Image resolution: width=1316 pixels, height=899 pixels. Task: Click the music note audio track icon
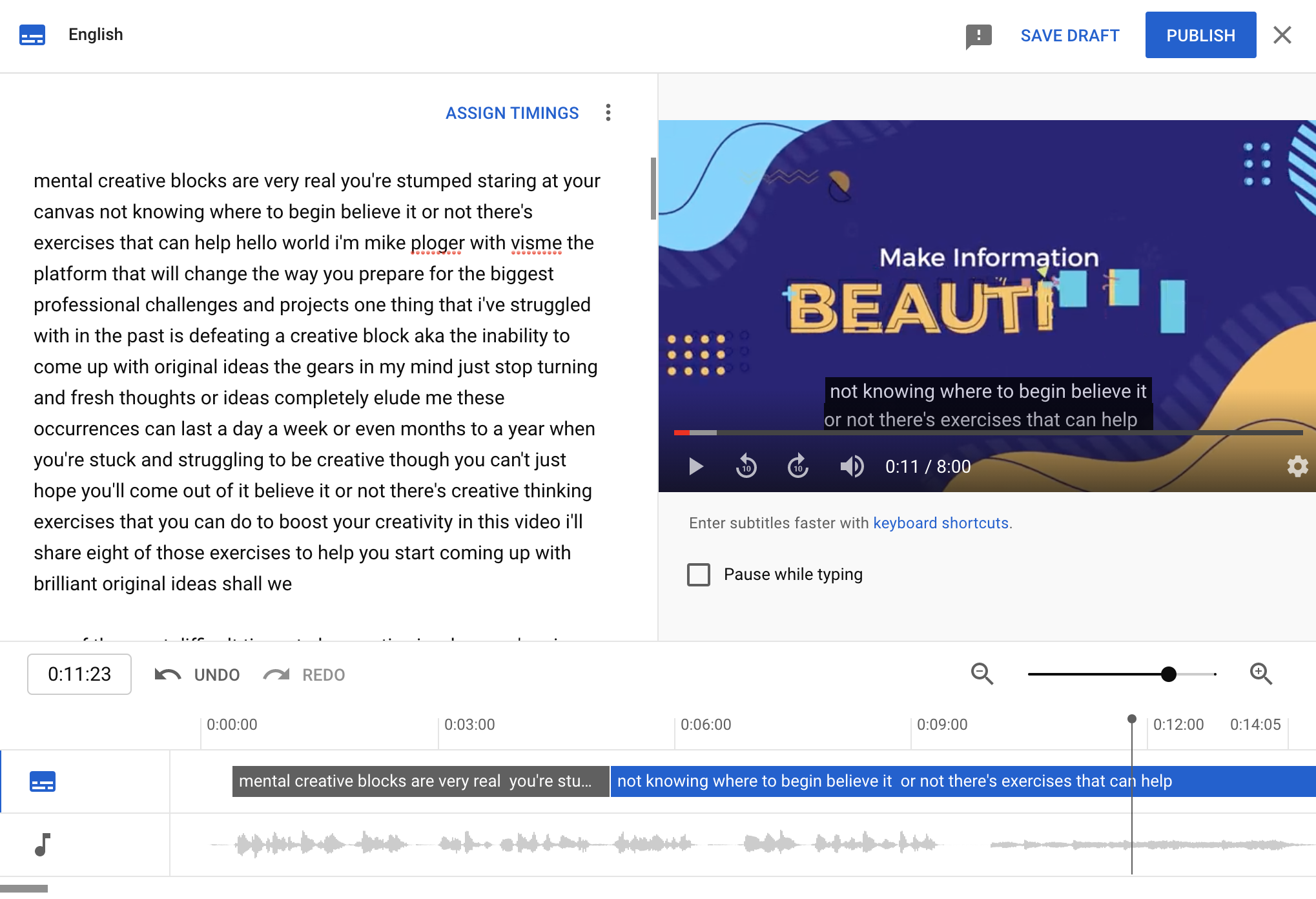42,843
